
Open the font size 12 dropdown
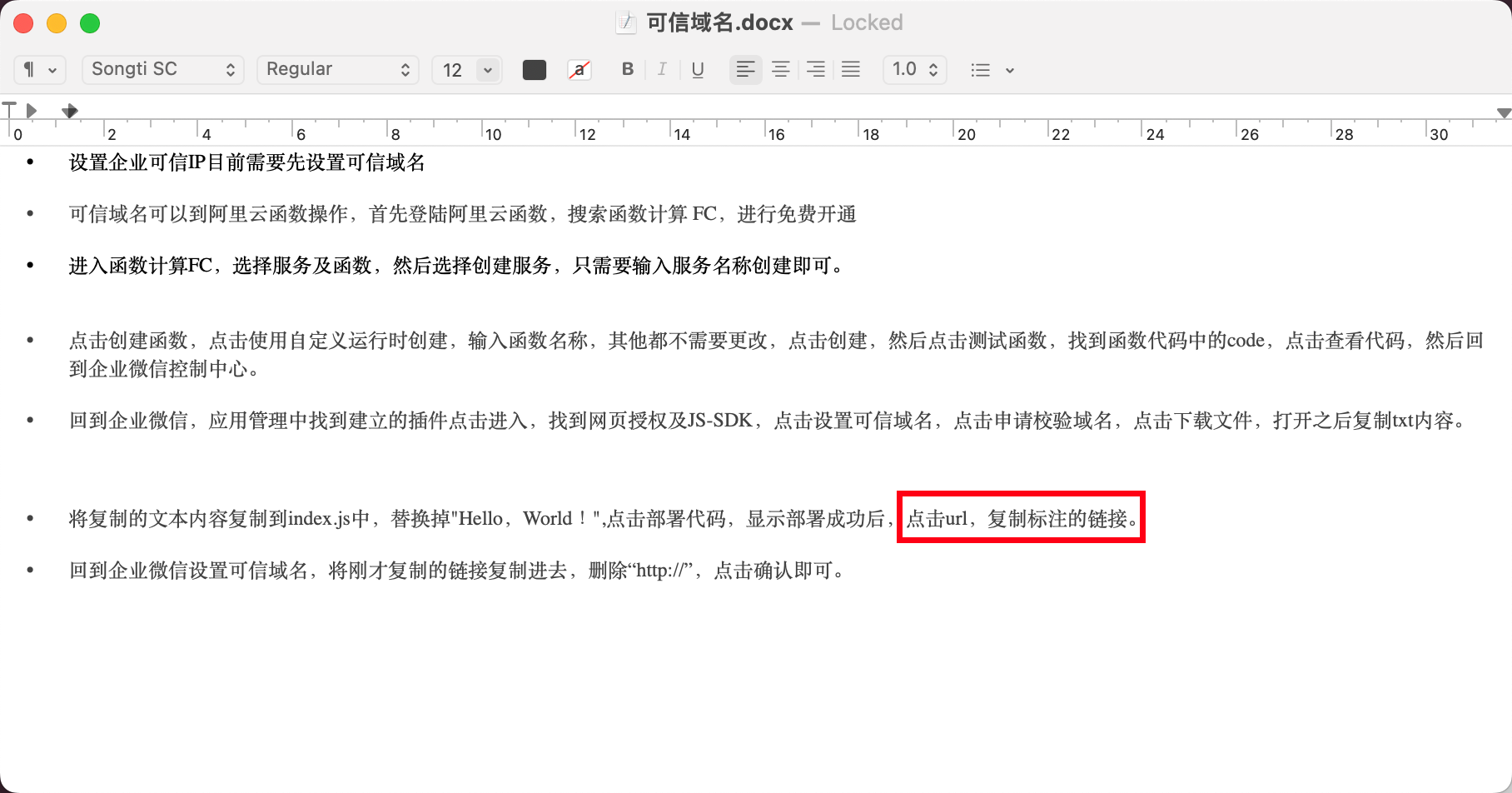pyautogui.click(x=466, y=69)
